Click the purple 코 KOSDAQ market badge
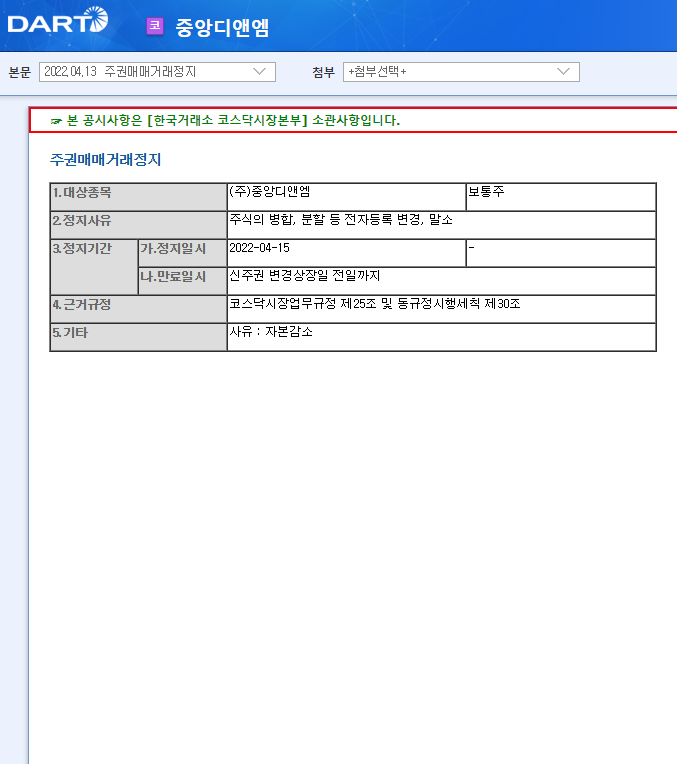This screenshot has height=764, width=677. coord(155,26)
